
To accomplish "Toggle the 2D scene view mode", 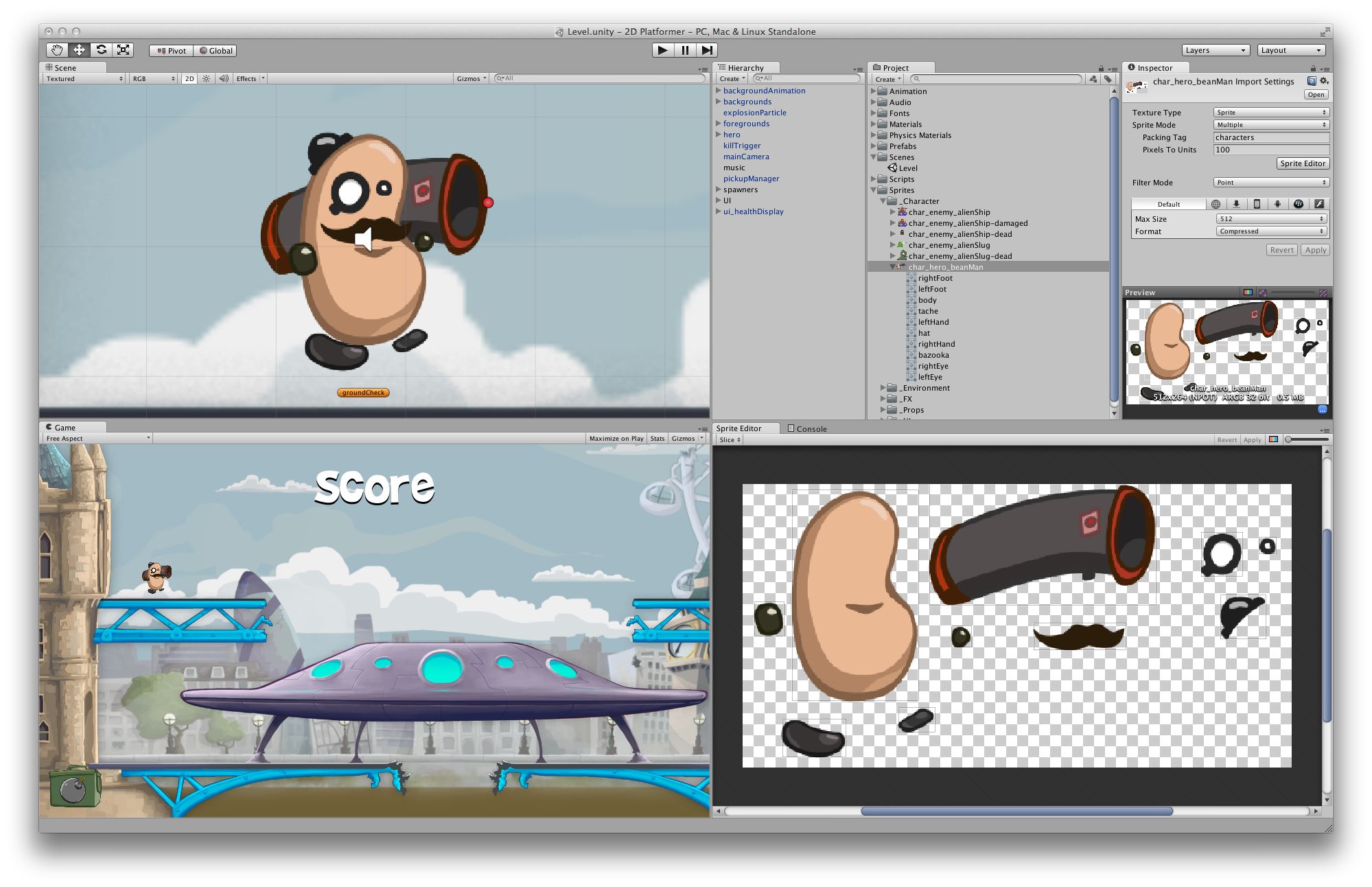I will (189, 79).
